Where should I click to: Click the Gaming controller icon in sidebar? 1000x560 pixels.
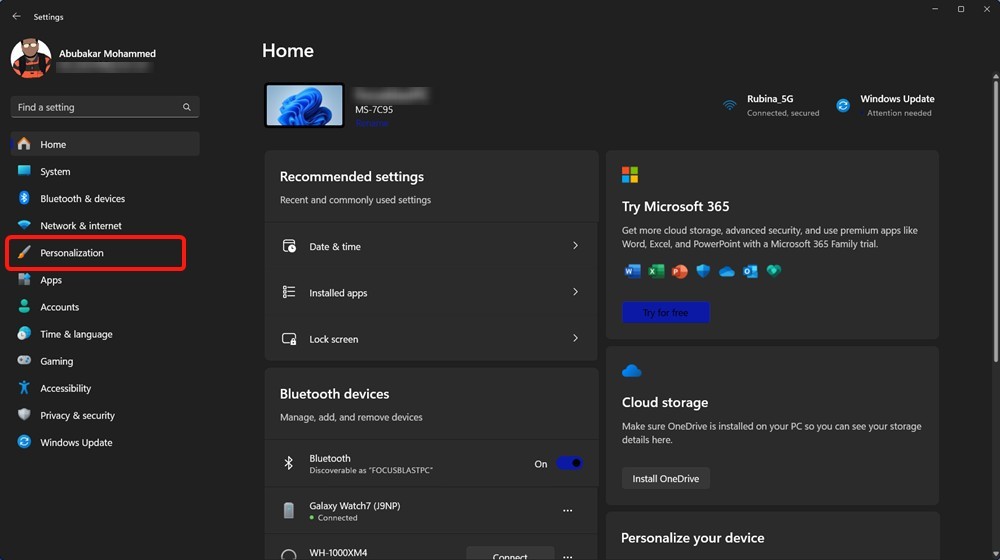click(24, 360)
